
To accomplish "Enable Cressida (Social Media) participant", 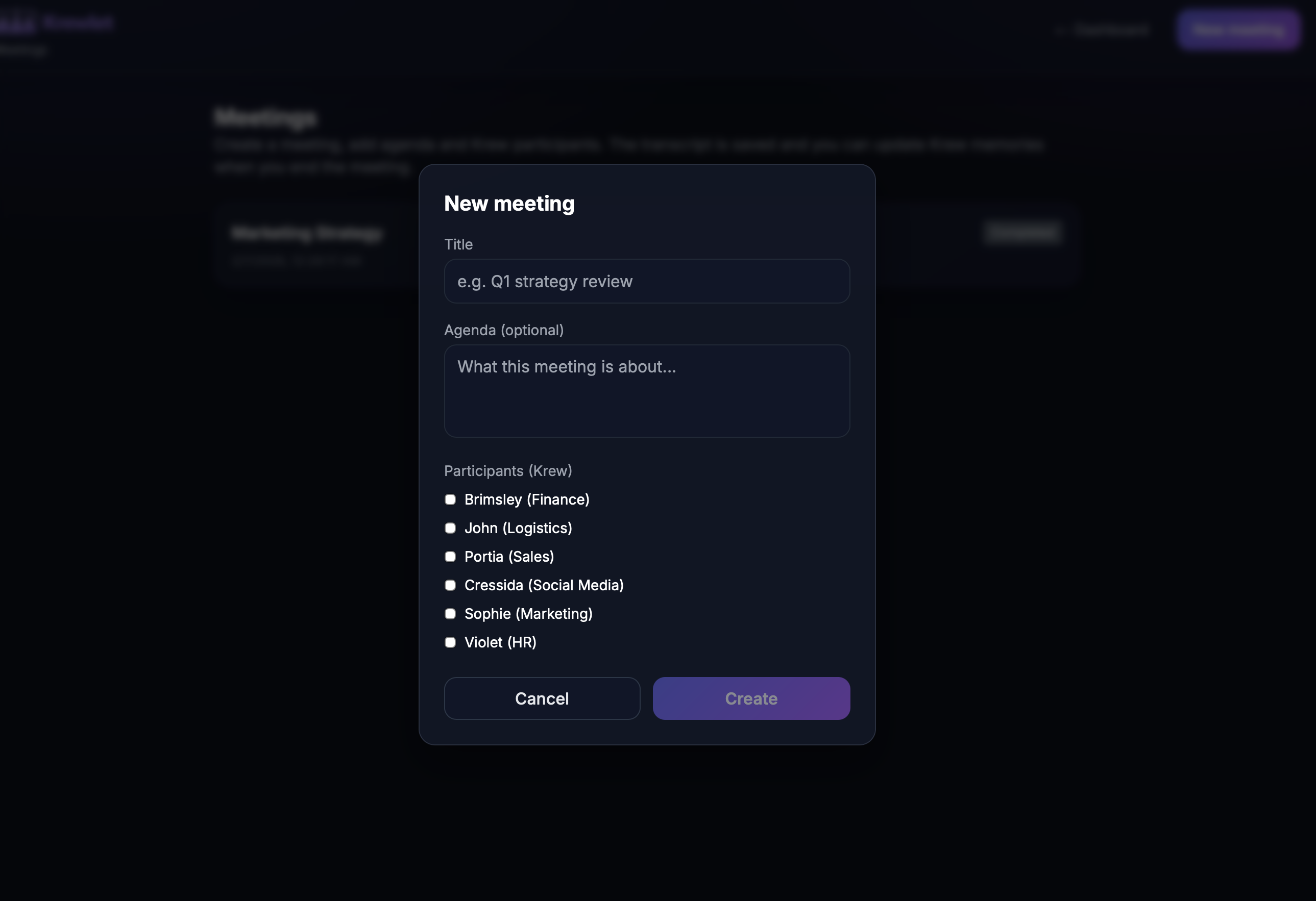I will pyautogui.click(x=450, y=585).
